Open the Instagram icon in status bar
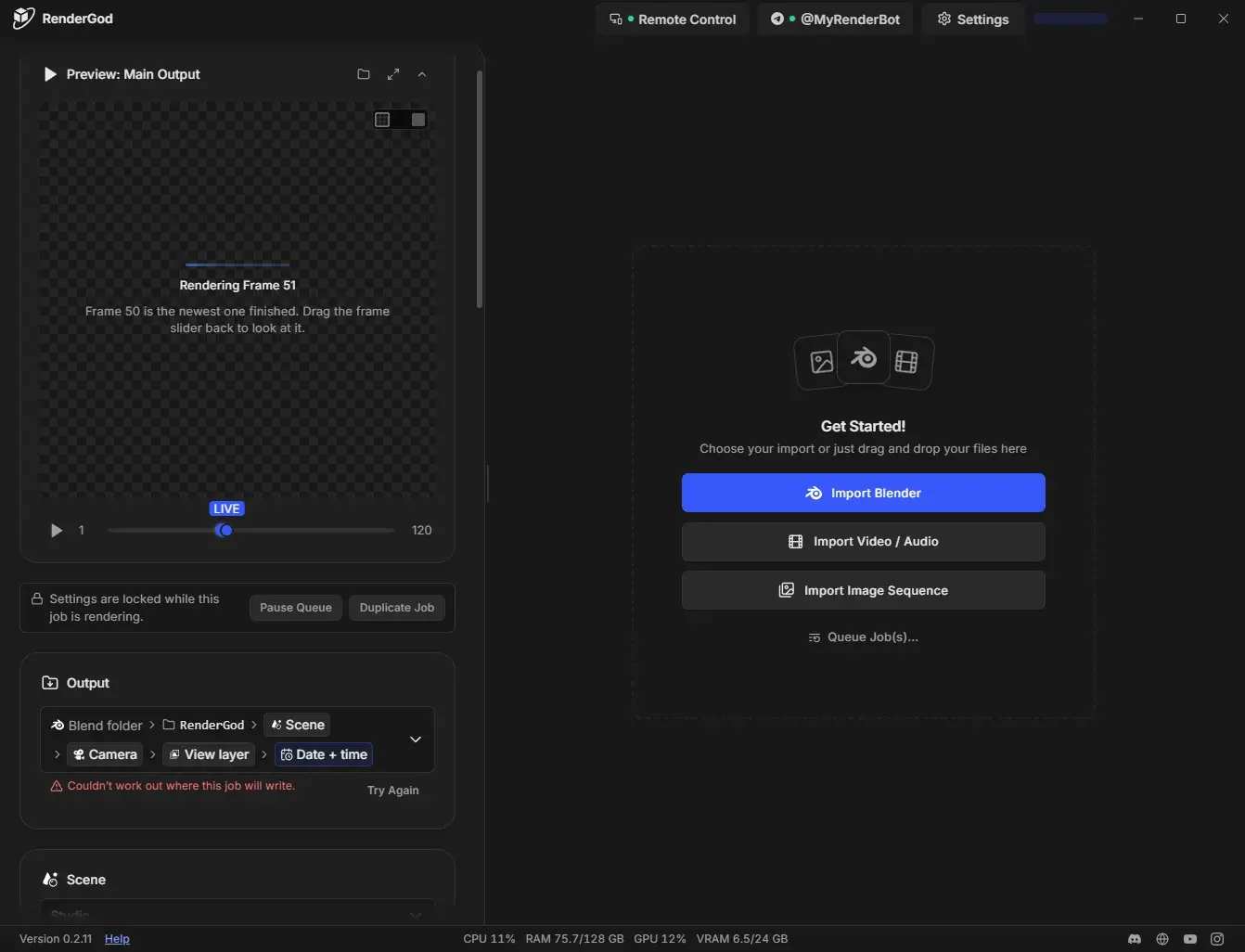1245x952 pixels. [1217, 939]
